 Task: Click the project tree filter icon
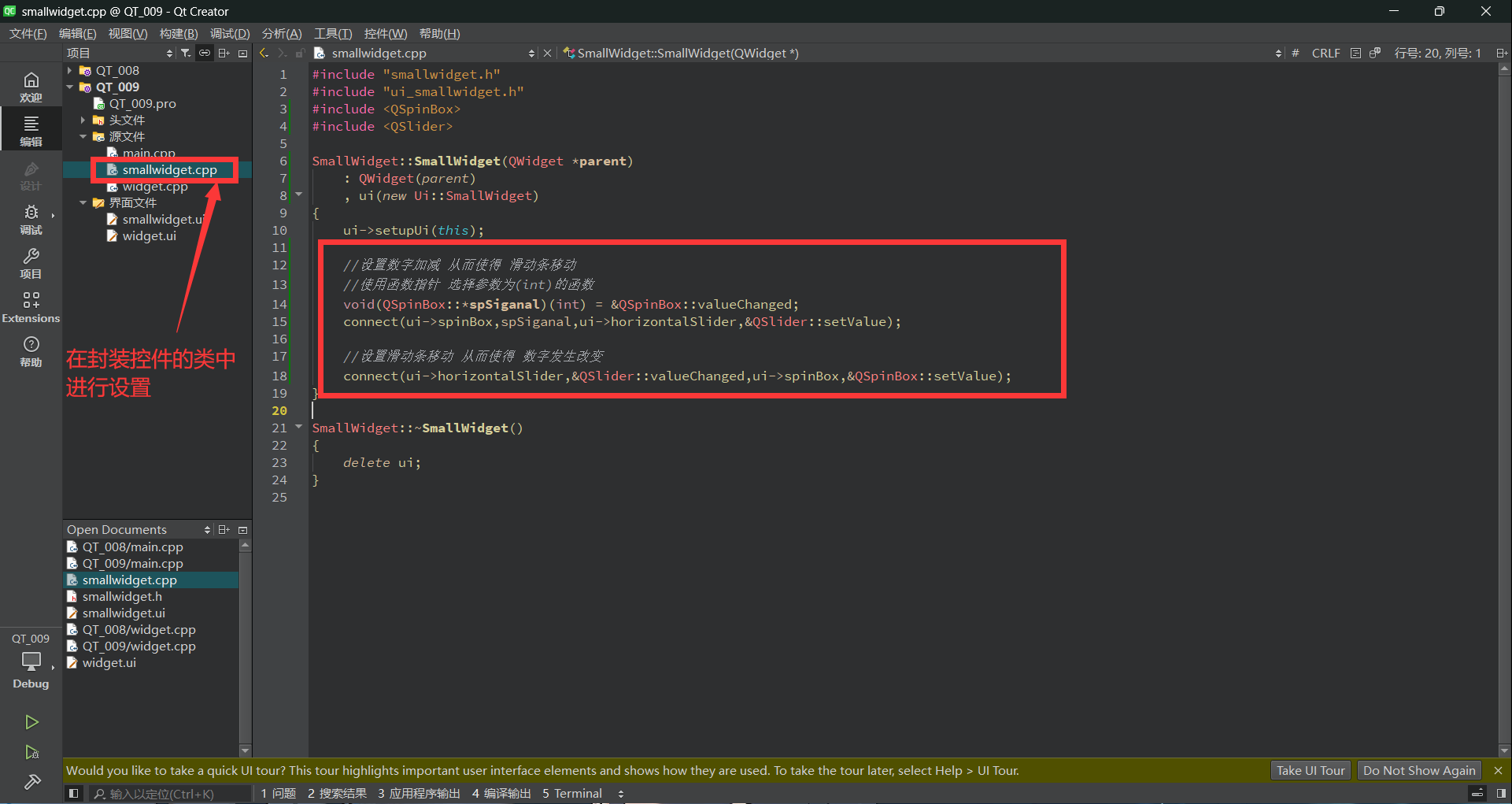click(x=186, y=53)
